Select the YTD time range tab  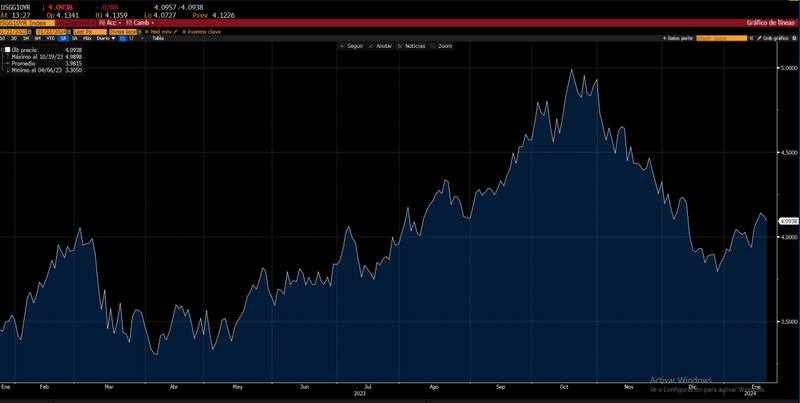[x=50, y=38]
